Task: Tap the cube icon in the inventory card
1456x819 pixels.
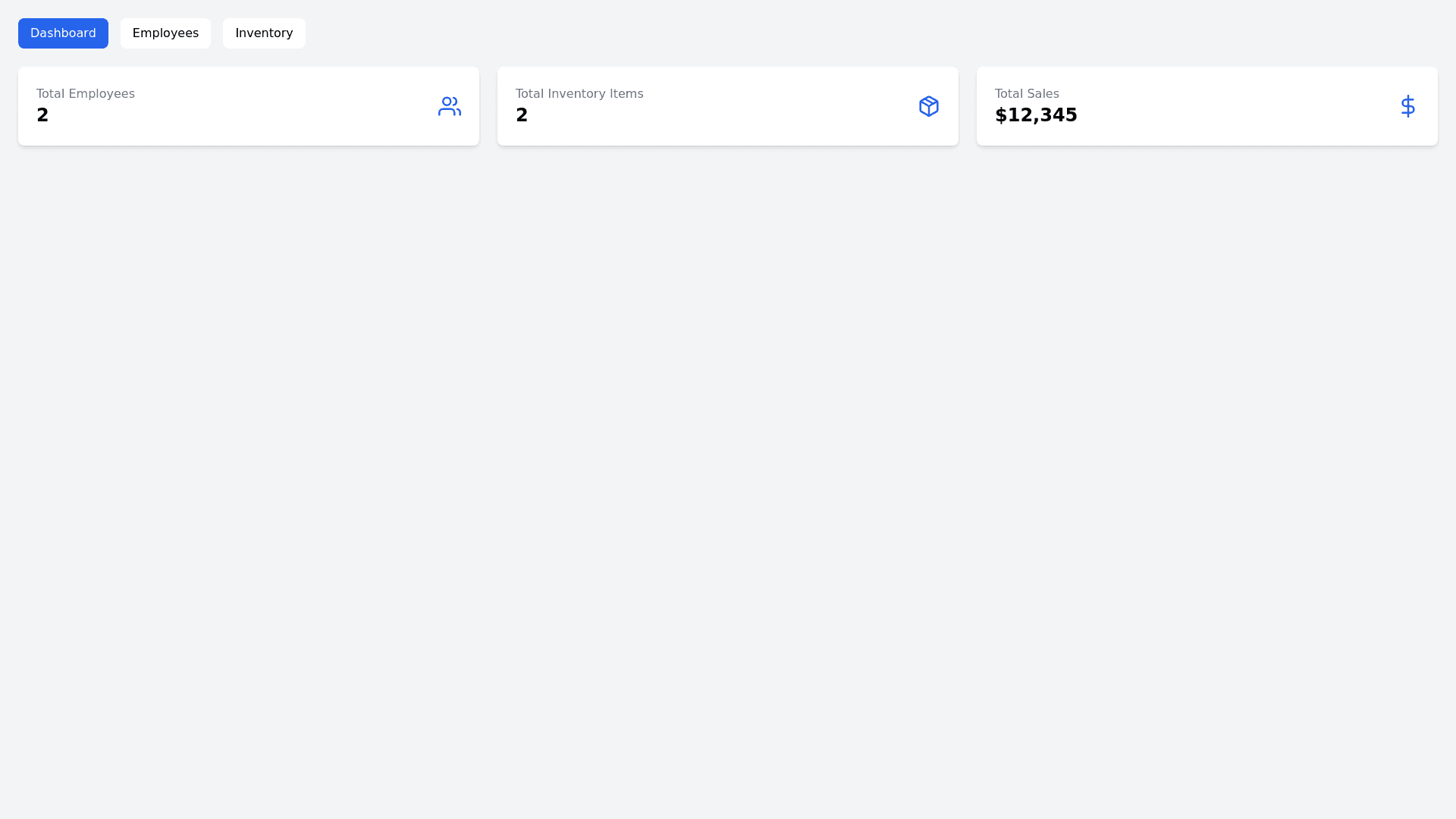Action: pos(928,106)
